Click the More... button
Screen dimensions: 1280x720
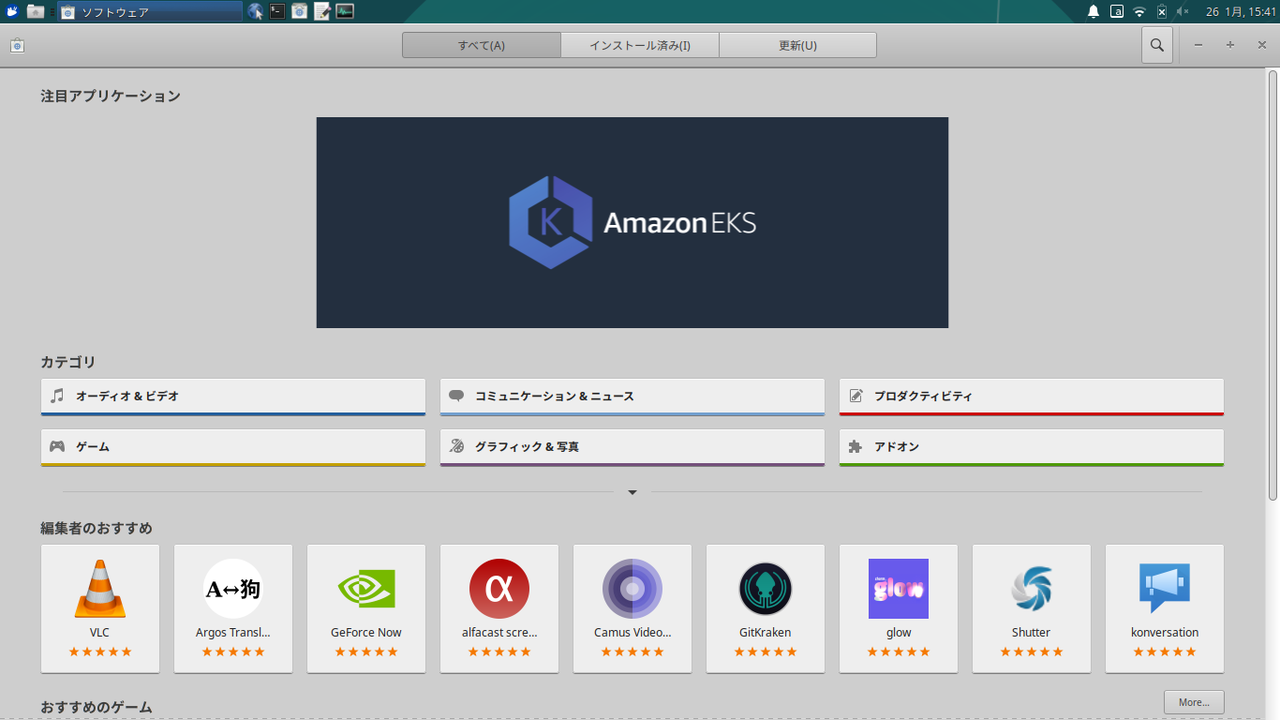(x=1194, y=702)
